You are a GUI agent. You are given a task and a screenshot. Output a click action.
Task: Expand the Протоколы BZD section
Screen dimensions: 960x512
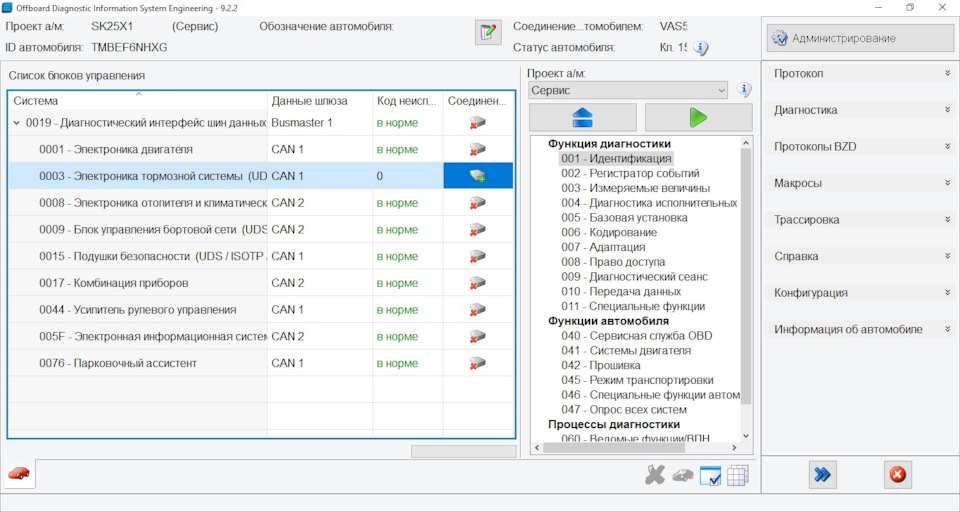point(860,146)
